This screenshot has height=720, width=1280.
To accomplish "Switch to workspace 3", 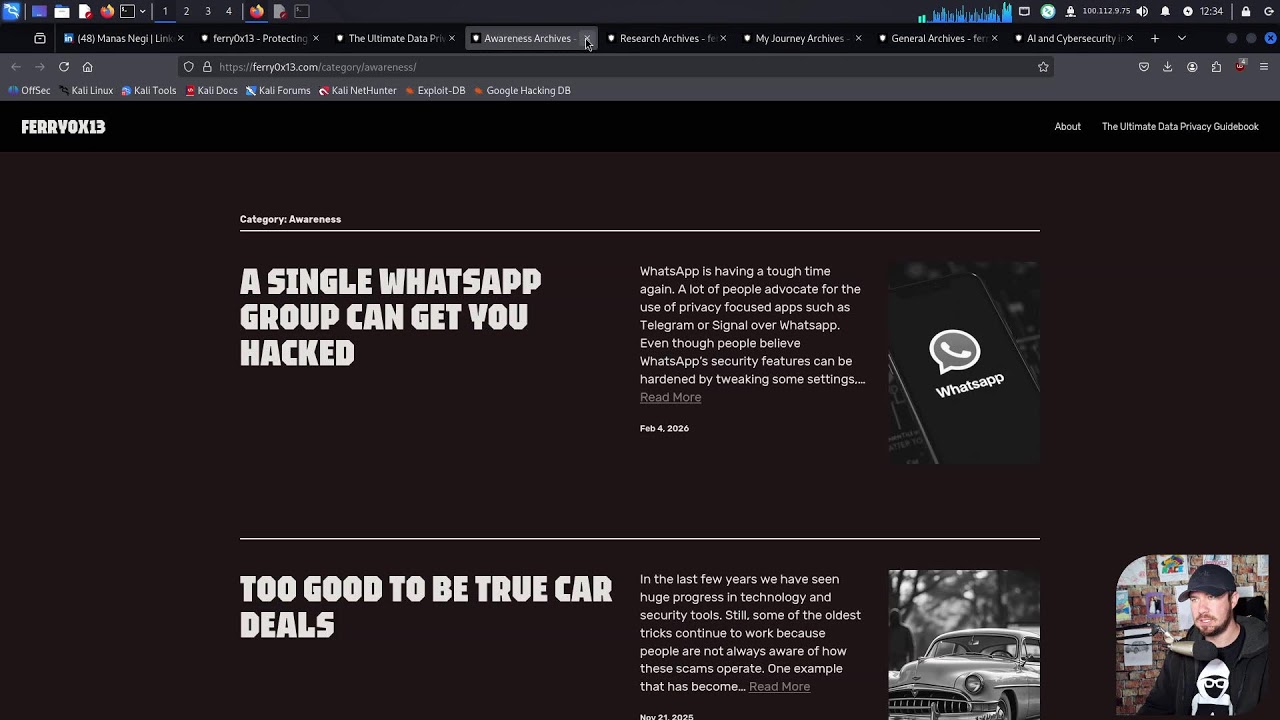I will tap(208, 11).
